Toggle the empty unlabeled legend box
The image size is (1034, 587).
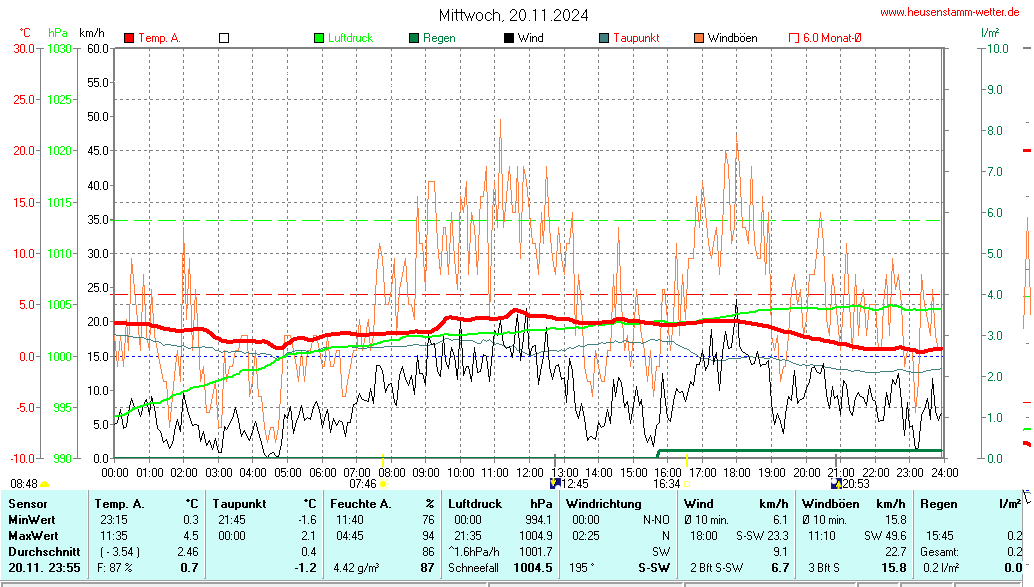tap(224, 38)
